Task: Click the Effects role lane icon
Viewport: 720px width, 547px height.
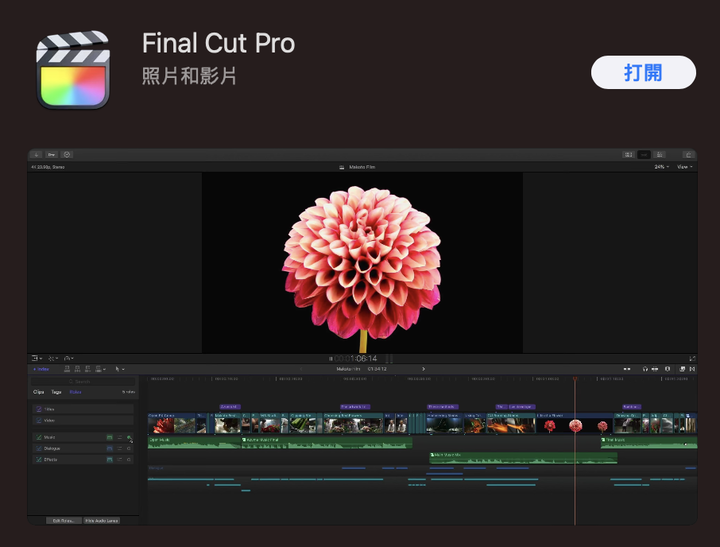Action: tap(109, 459)
